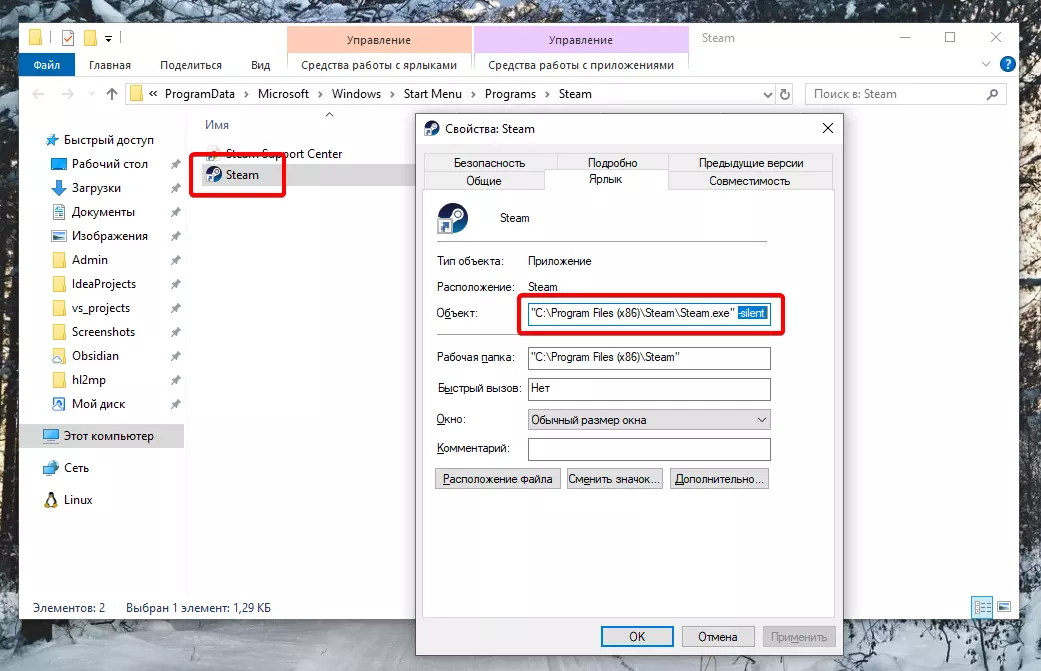This screenshot has width=1041, height=671.
Task: Open Средства работы с ярлыками tab
Action: pos(379,65)
